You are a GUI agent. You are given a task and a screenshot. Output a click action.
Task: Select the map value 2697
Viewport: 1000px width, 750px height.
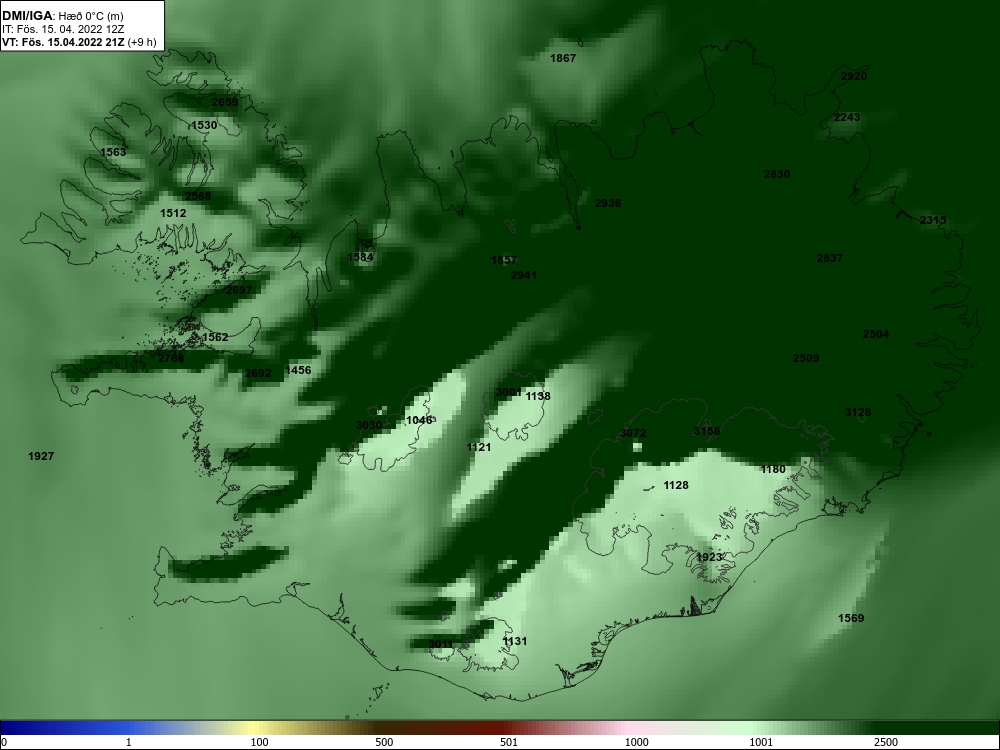click(x=239, y=290)
